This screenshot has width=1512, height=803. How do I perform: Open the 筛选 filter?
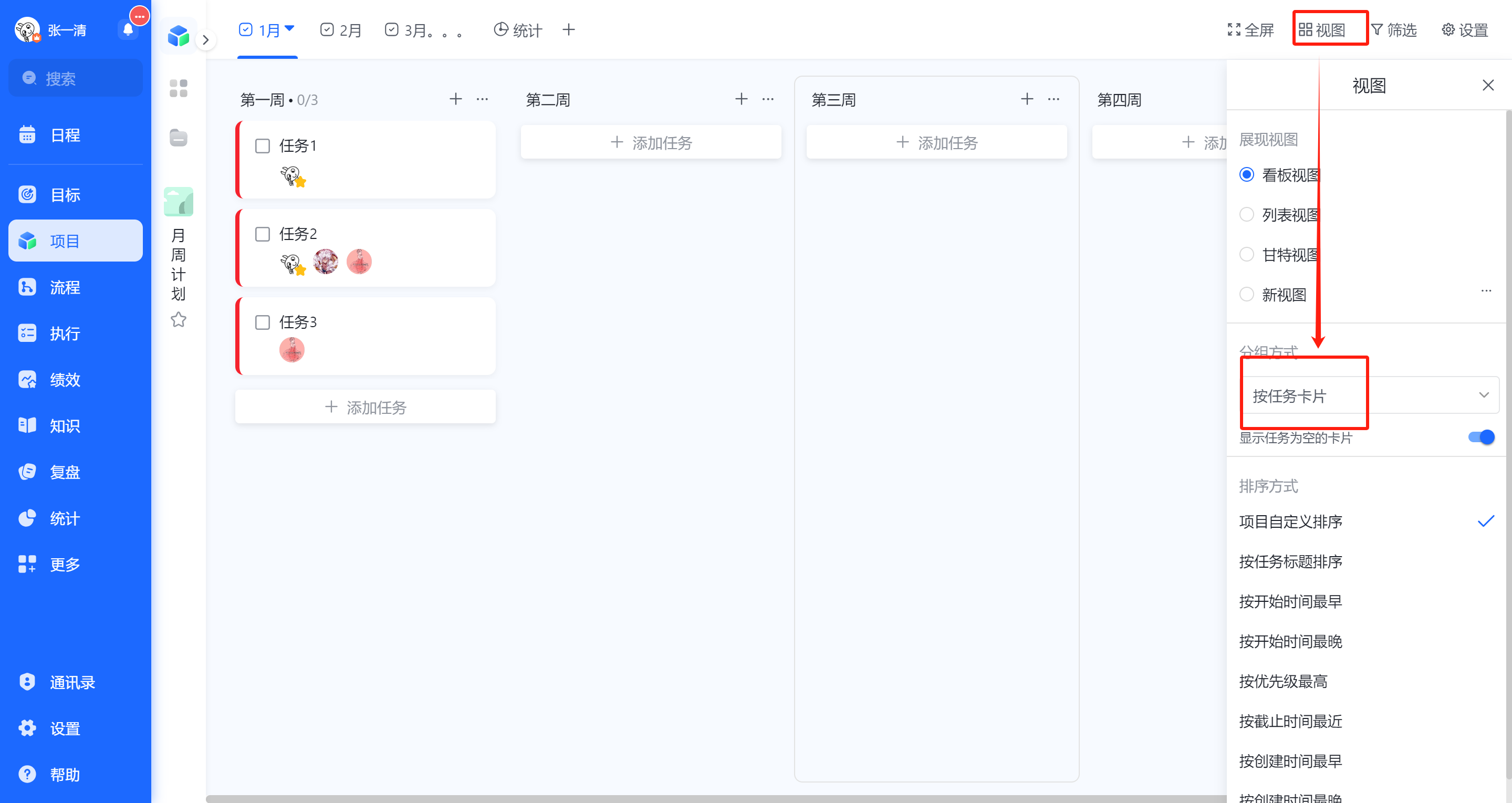pyautogui.click(x=1393, y=29)
